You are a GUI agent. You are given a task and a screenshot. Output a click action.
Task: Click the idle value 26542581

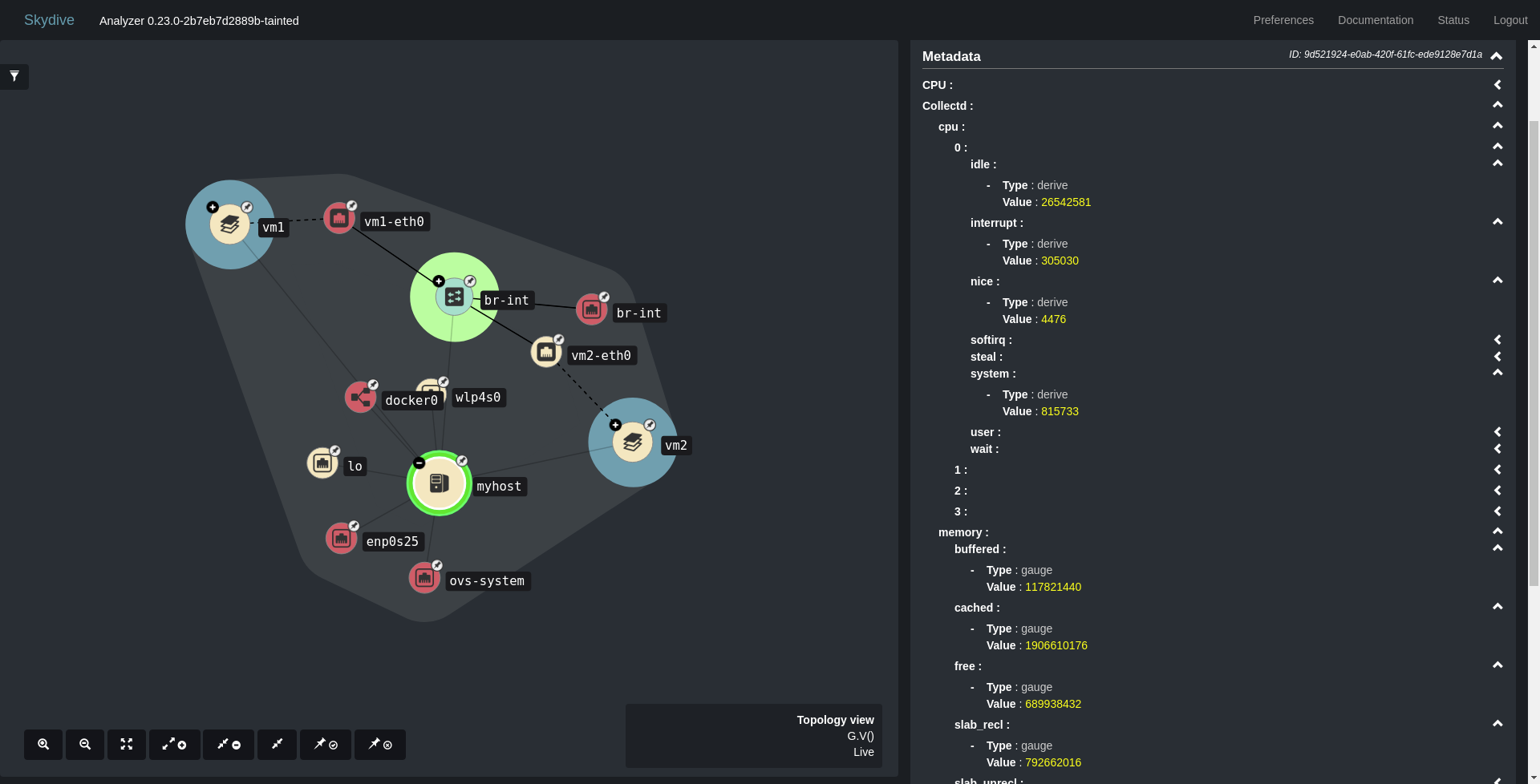pos(1066,202)
